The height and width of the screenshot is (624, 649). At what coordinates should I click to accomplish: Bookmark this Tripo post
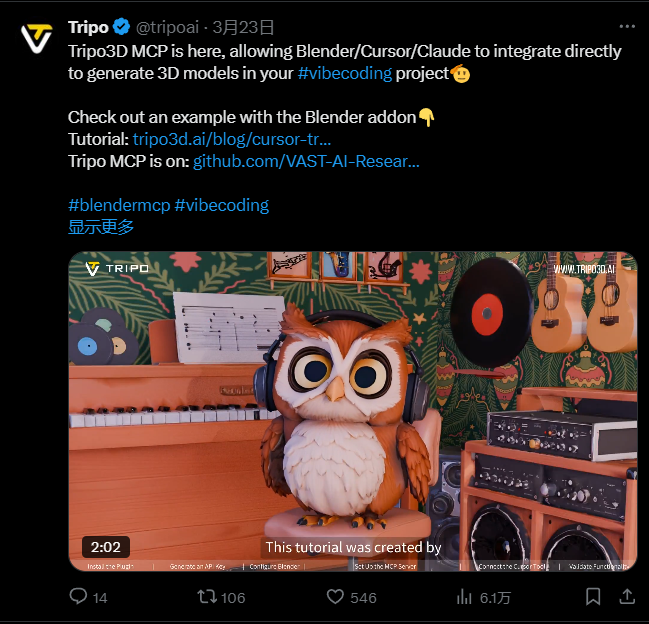(x=593, y=597)
